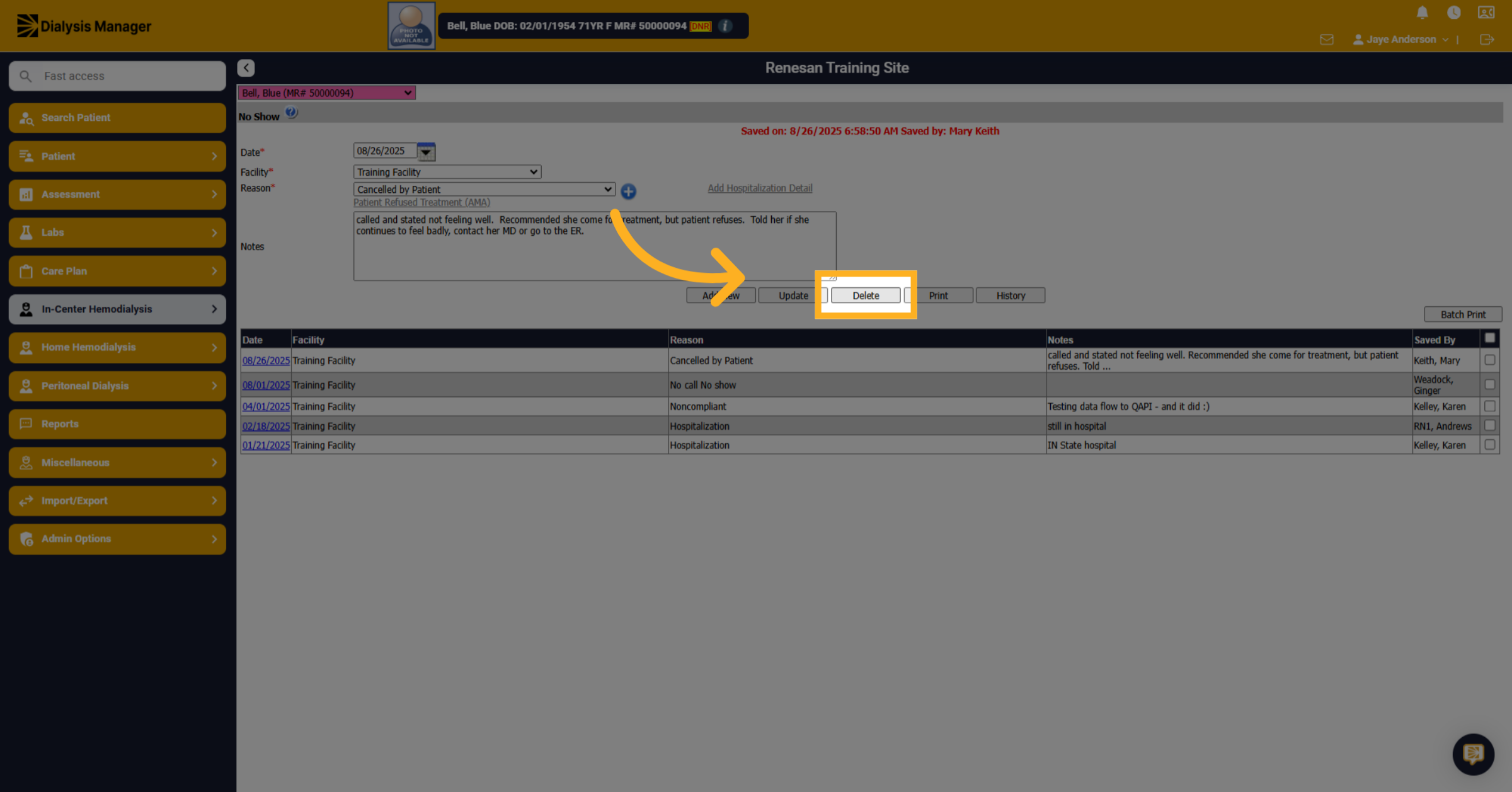Toggle the select-all checkbox in table header
Screen dimensions: 1512x792
click(1489, 338)
